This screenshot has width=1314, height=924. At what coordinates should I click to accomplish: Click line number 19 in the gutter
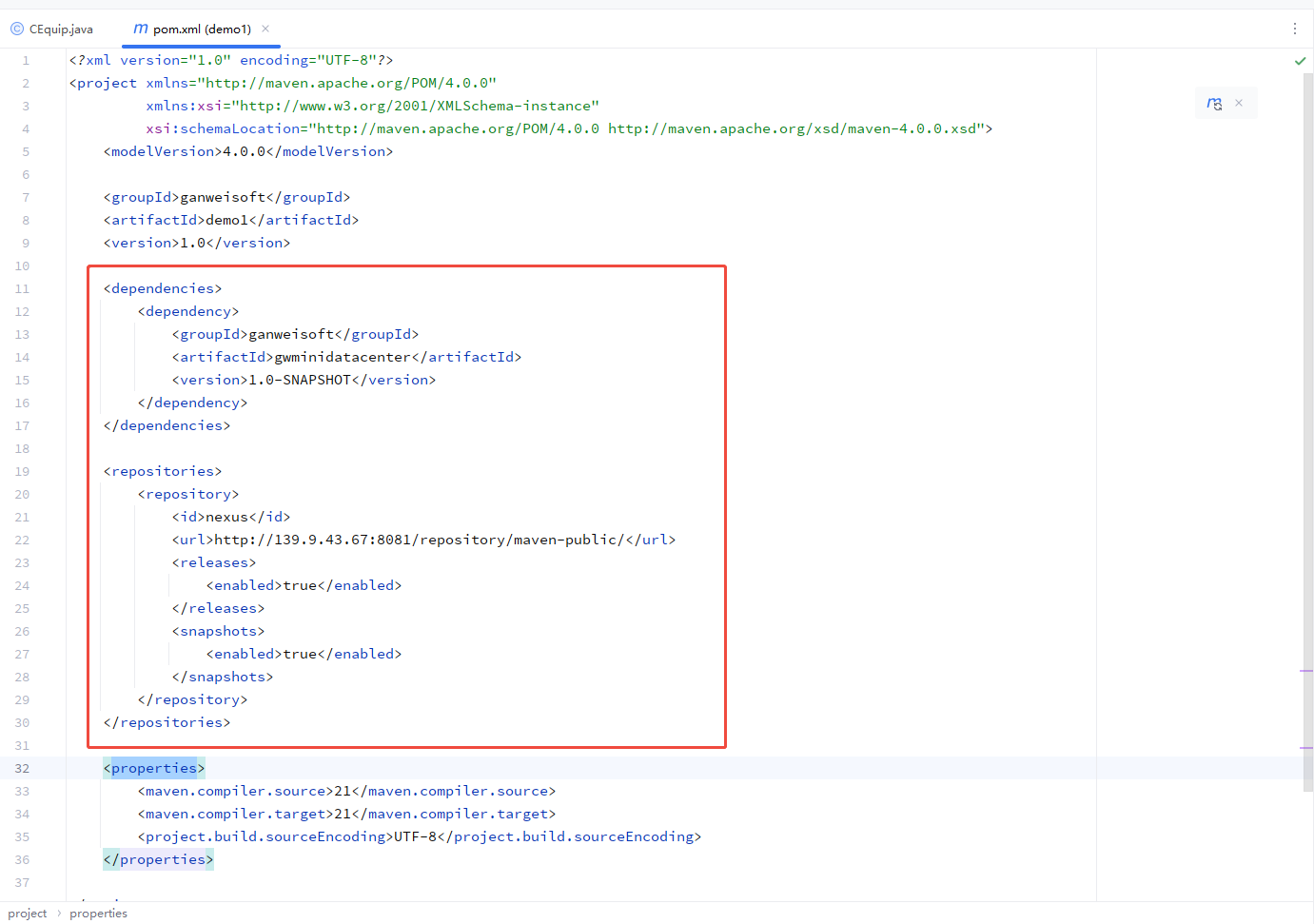22,472
